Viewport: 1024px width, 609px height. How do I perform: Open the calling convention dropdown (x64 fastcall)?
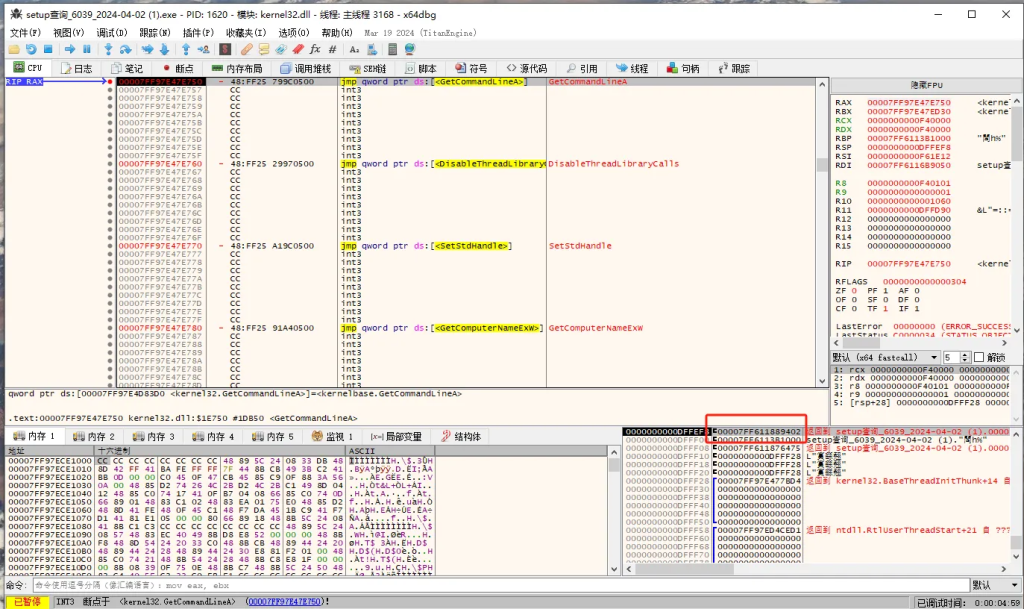coord(883,357)
